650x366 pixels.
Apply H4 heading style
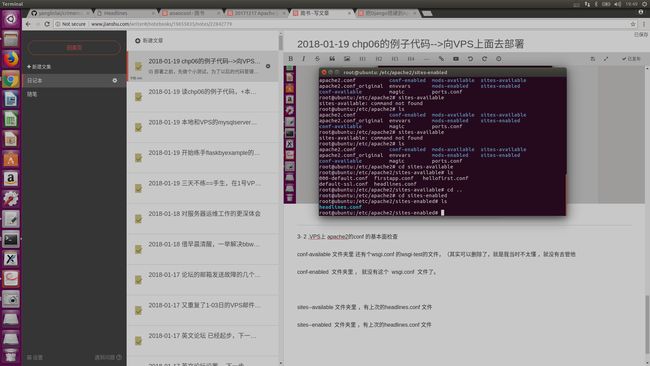pyautogui.click(x=411, y=58)
